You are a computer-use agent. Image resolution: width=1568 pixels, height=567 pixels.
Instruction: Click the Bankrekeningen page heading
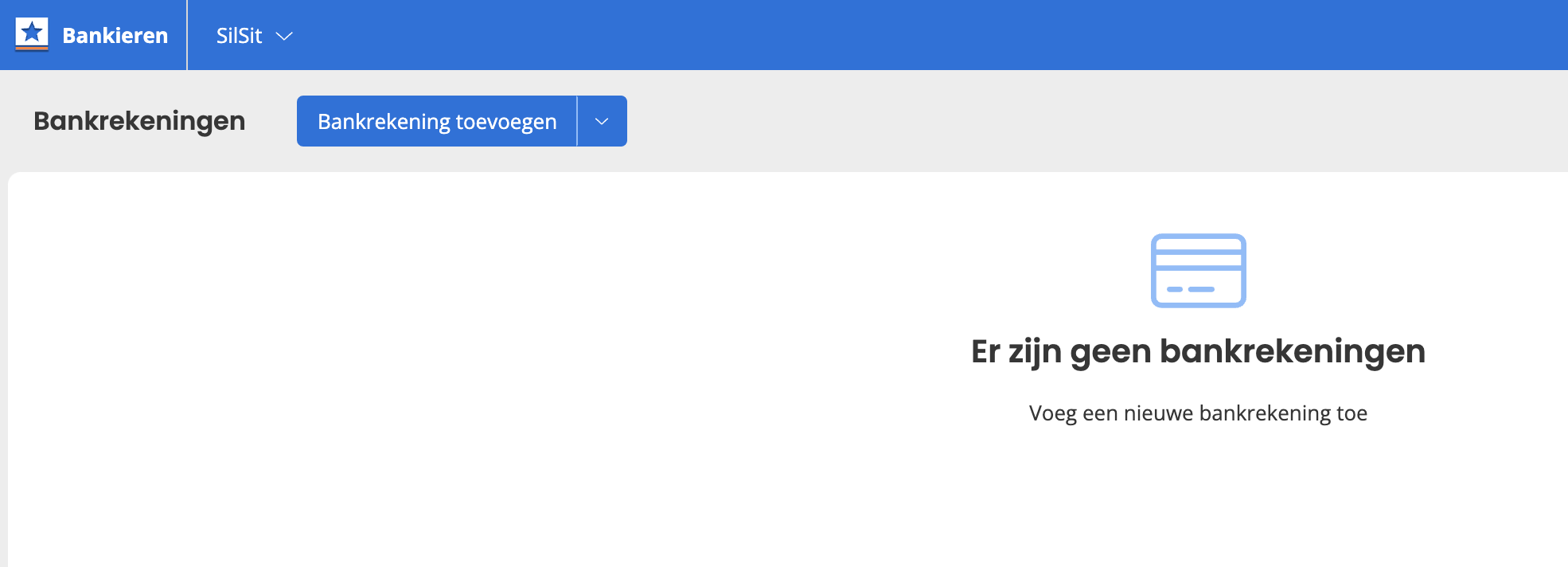(139, 121)
